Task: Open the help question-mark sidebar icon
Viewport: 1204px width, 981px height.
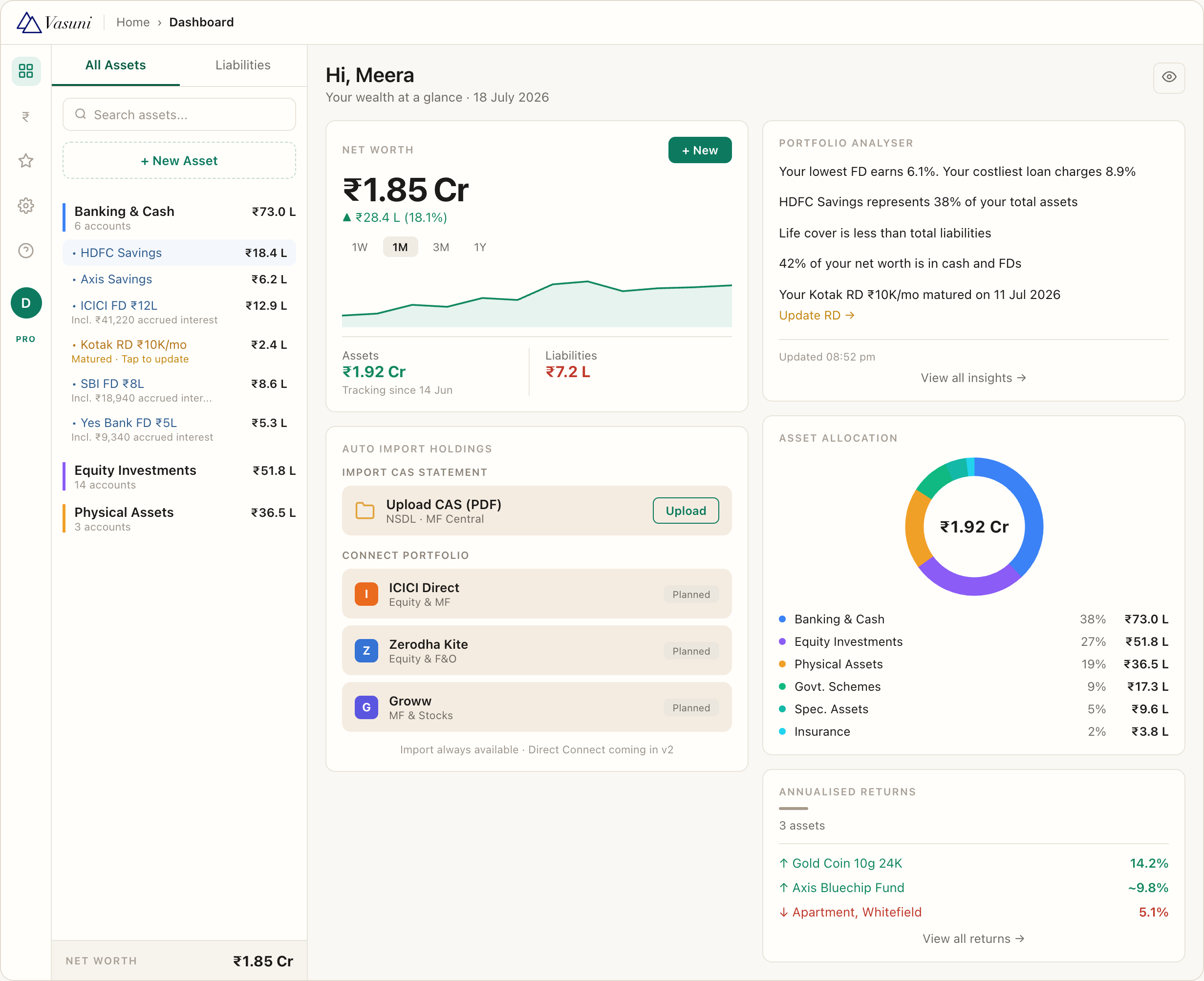Action: pyautogui.click(x=26, y=250)
